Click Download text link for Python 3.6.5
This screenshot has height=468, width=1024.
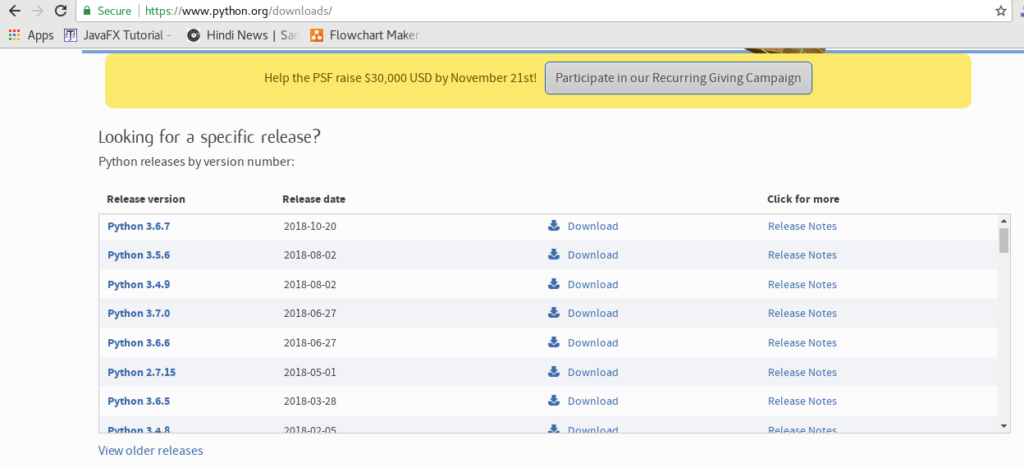pyautogui.click(x=592, y=401)
